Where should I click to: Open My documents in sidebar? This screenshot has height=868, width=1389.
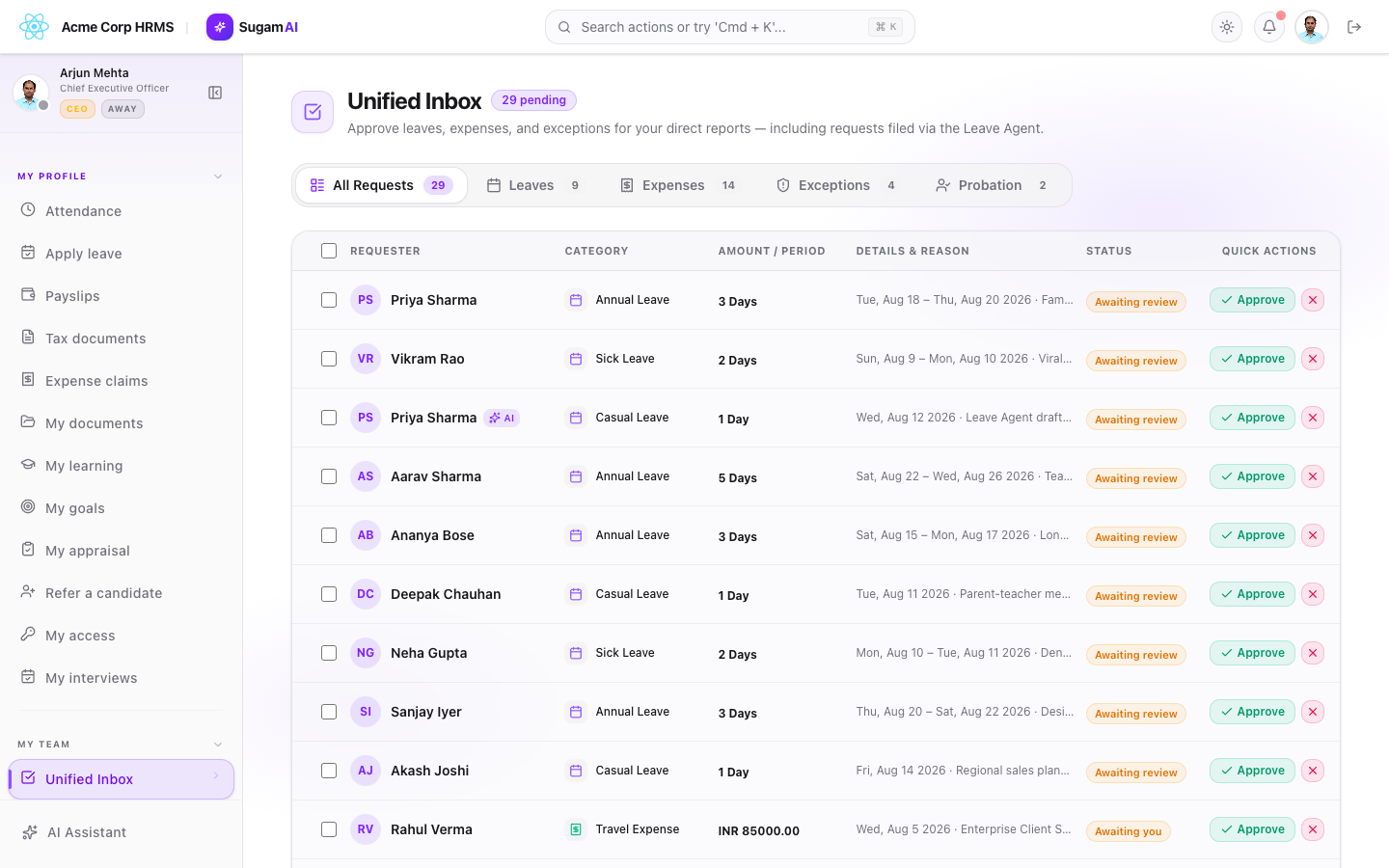click(x=122, y=423)
